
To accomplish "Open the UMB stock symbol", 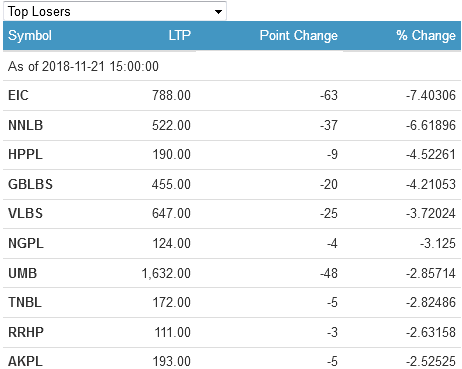I will click(x=22, y=273).
